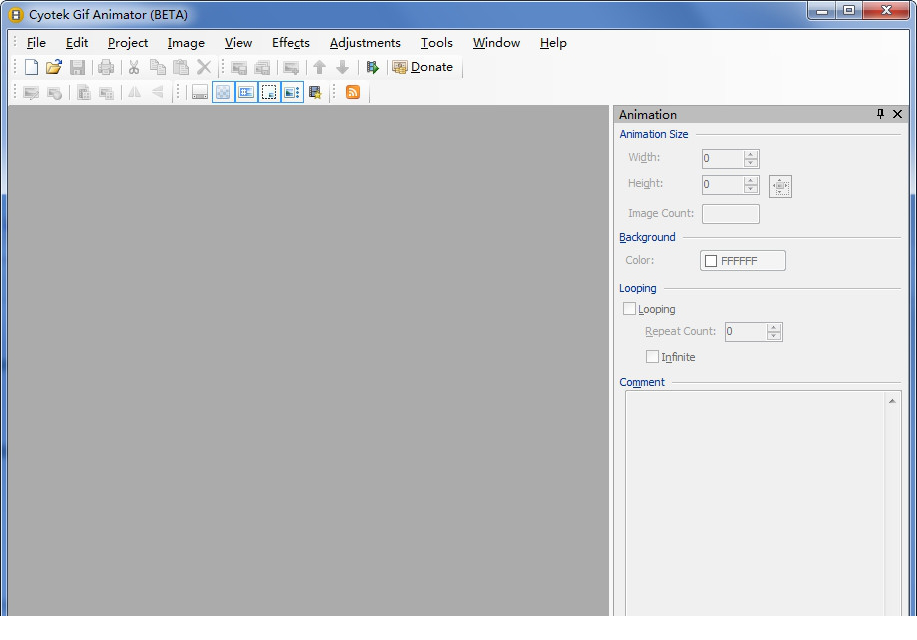Check the Infinite checkbox
The width and height of the screenshot is (917, 640).
click(x=652, y=356)
